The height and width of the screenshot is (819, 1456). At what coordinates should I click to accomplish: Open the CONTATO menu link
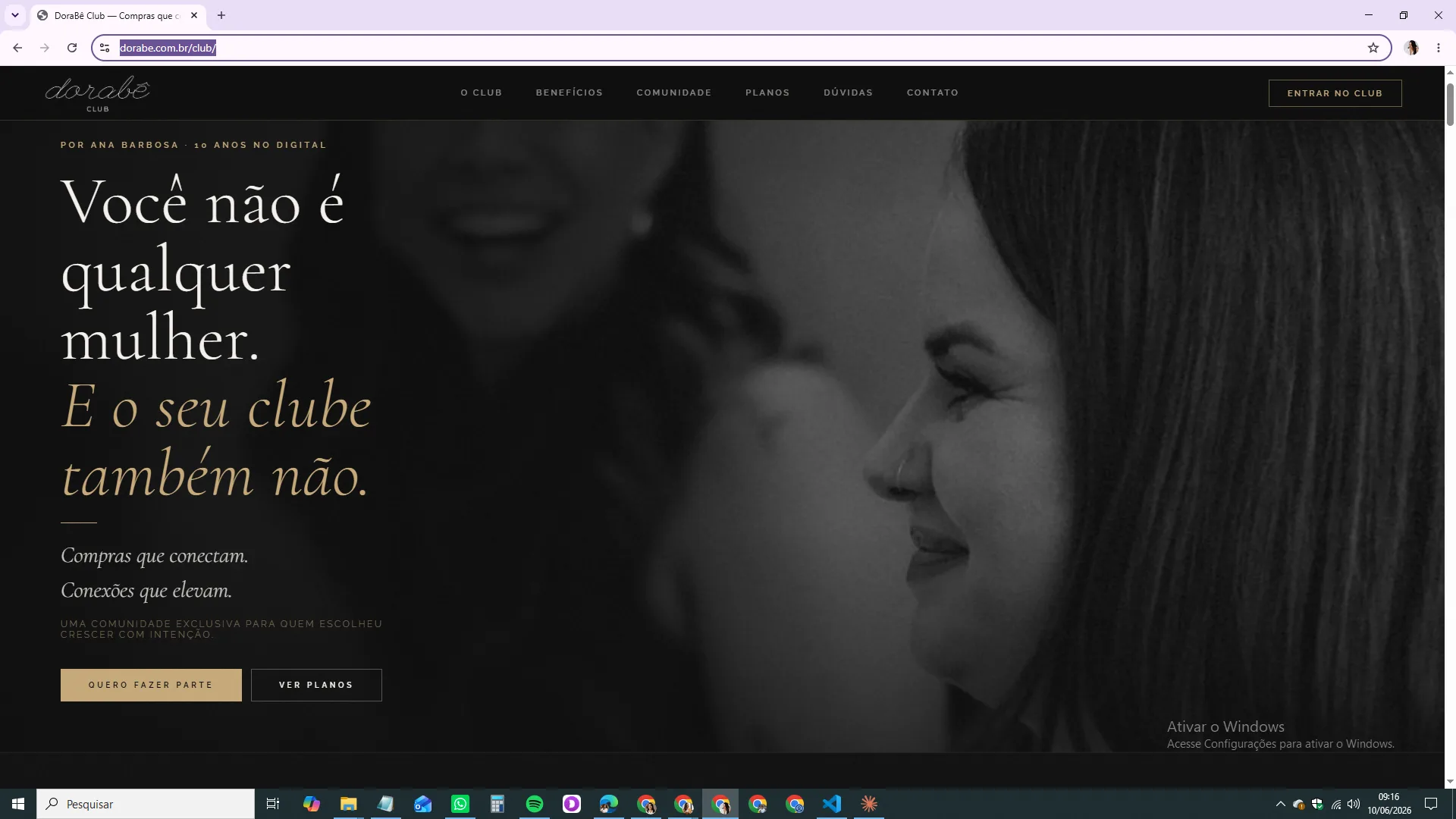coord(933,93)
